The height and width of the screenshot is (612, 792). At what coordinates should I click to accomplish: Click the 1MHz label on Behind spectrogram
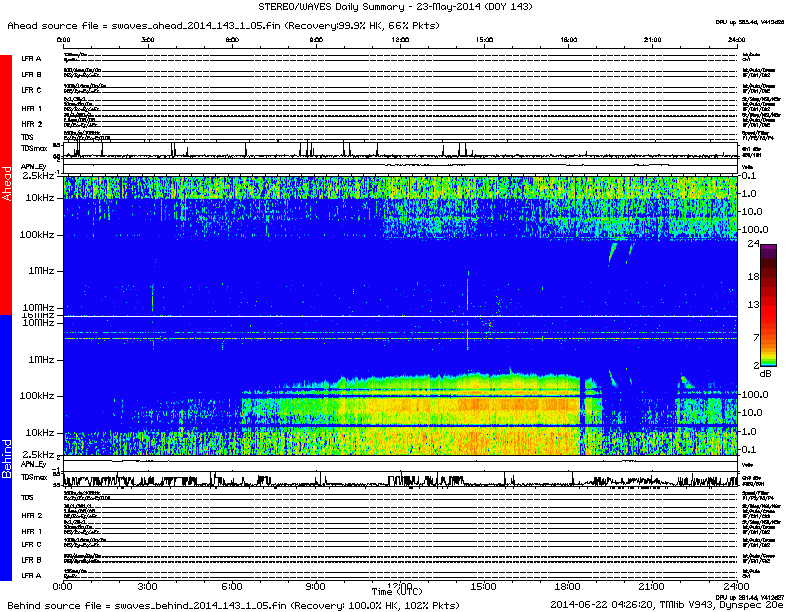pos(41,360)
